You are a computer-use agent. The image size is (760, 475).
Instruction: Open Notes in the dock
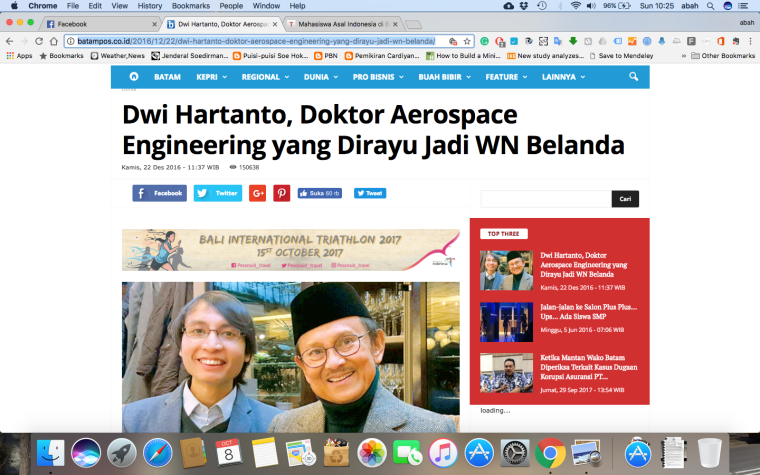[264, 453]
